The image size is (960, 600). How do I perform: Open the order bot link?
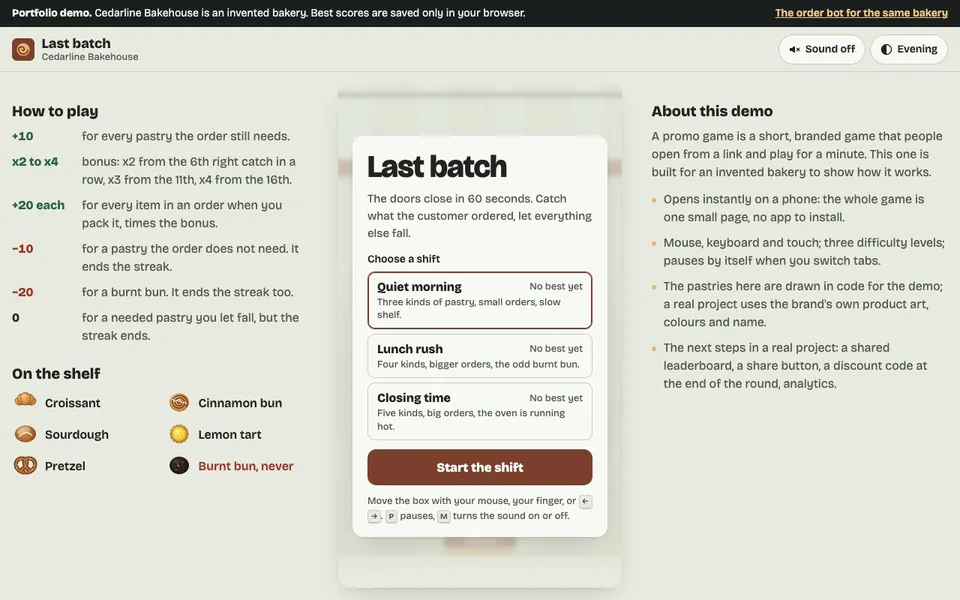tap(861, 13)
